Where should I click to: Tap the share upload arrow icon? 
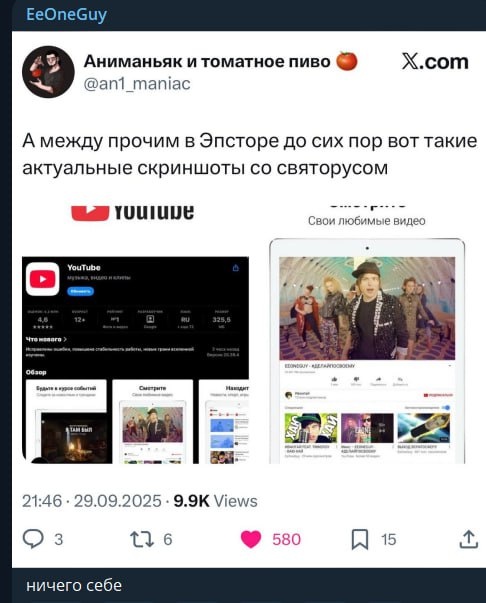[469, 539]
